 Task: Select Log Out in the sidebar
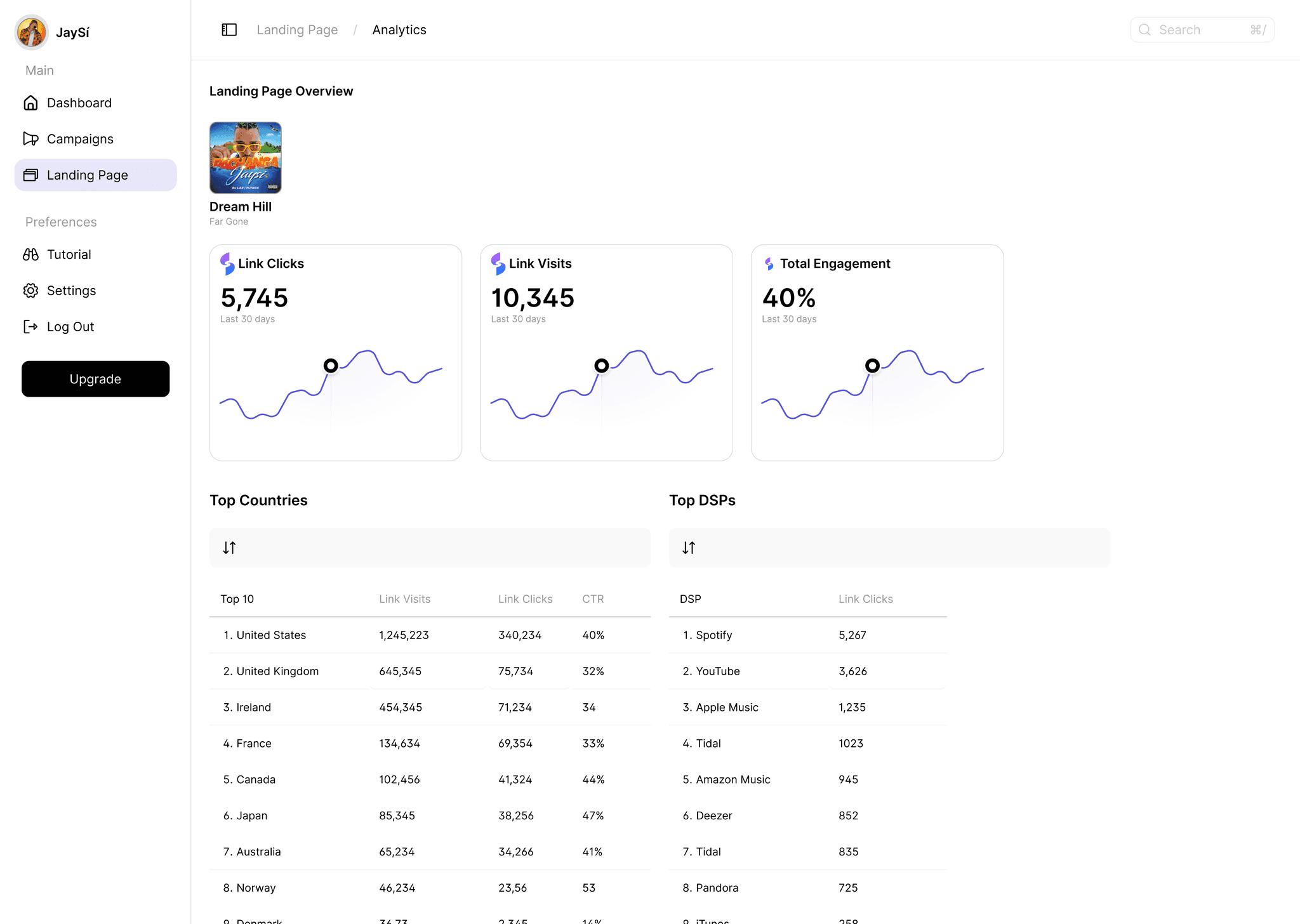[96, 327]
